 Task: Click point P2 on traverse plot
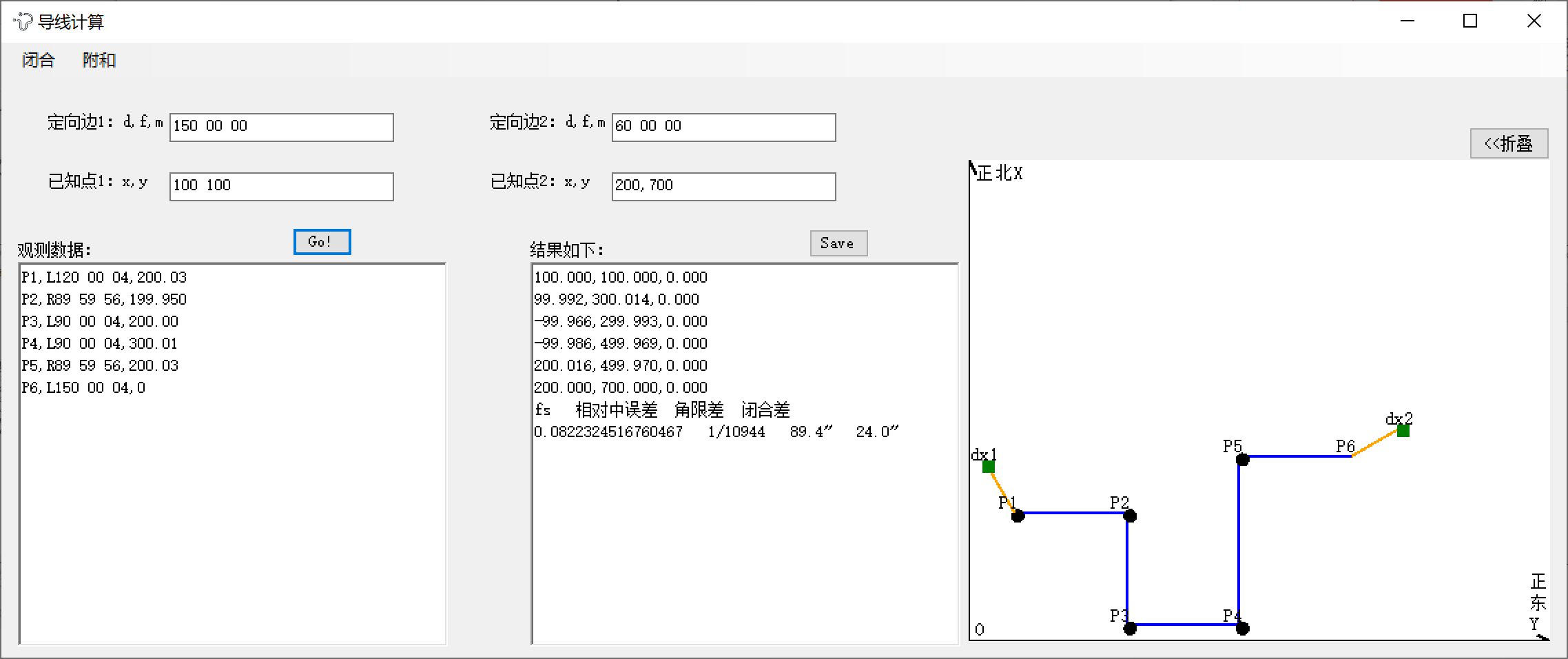click(1130, 516)
